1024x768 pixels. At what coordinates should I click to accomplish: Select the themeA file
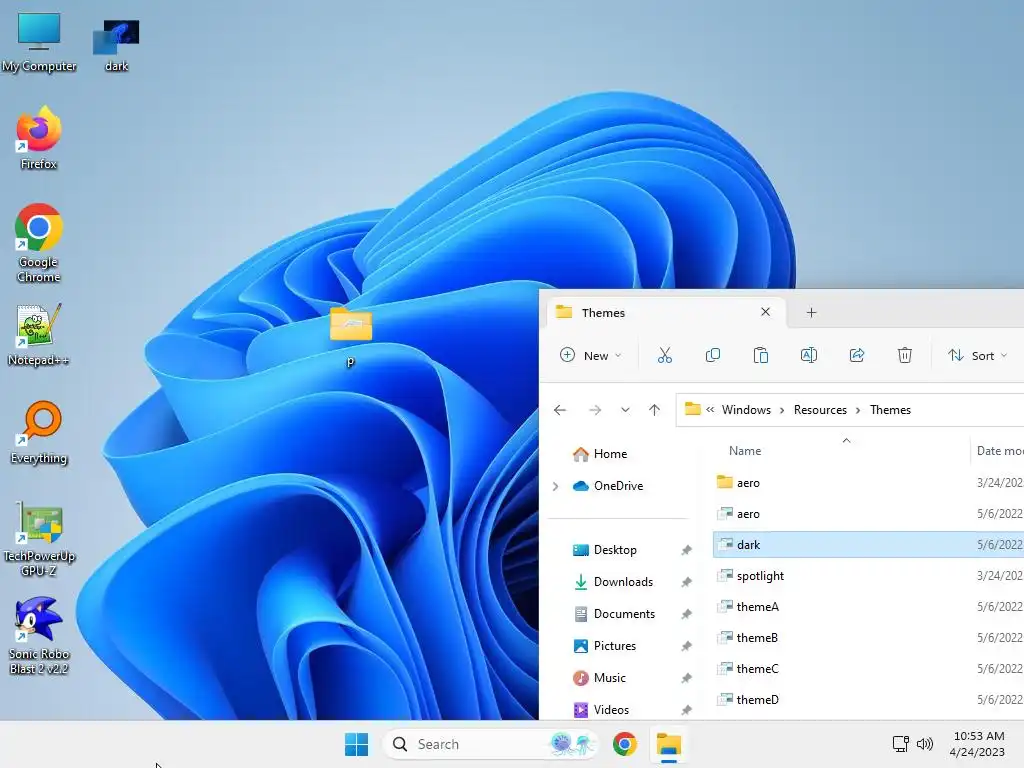pos(869,607)
